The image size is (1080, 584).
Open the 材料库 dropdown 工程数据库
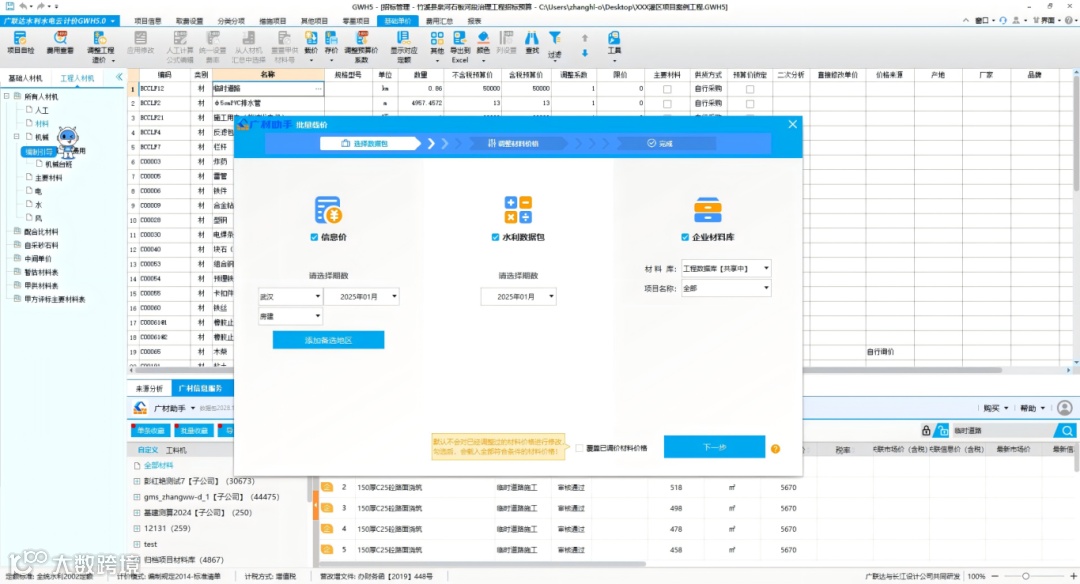click(x=726, y=269)
